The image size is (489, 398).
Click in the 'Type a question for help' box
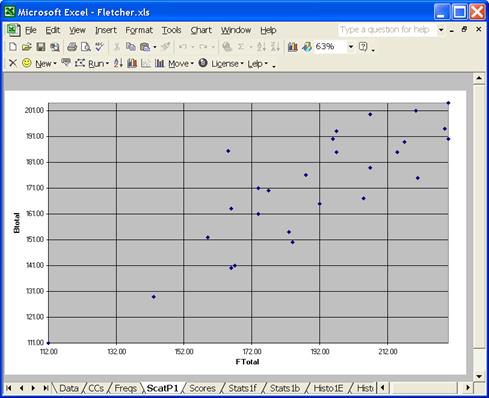coord(387,30)
